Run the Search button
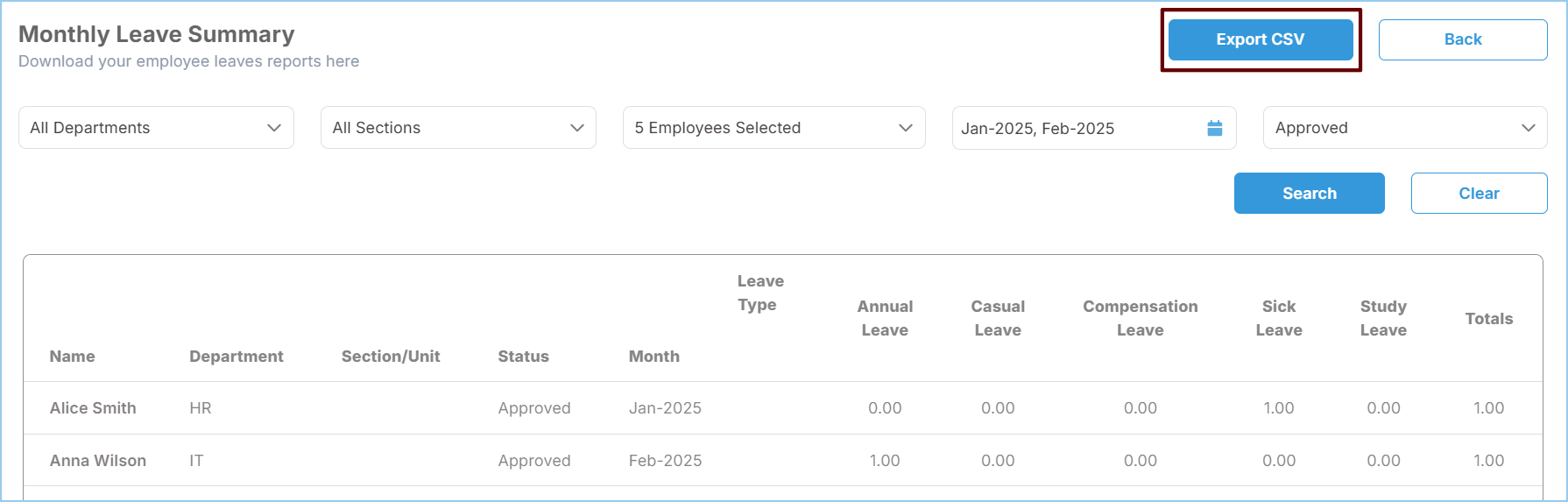The height and width of the screenshot is (502, 1568). 1309,193
